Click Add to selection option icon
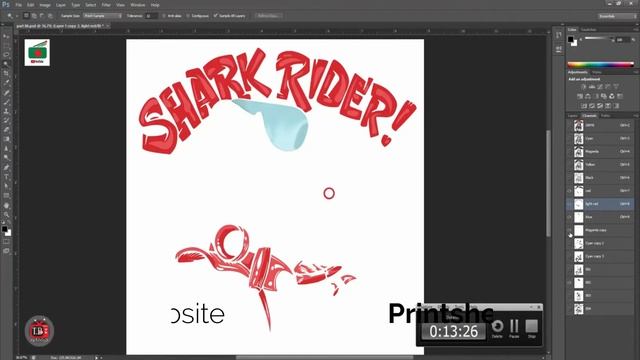Image resolution: width=640 pixels, height=360 pixels. coord(34,16)
